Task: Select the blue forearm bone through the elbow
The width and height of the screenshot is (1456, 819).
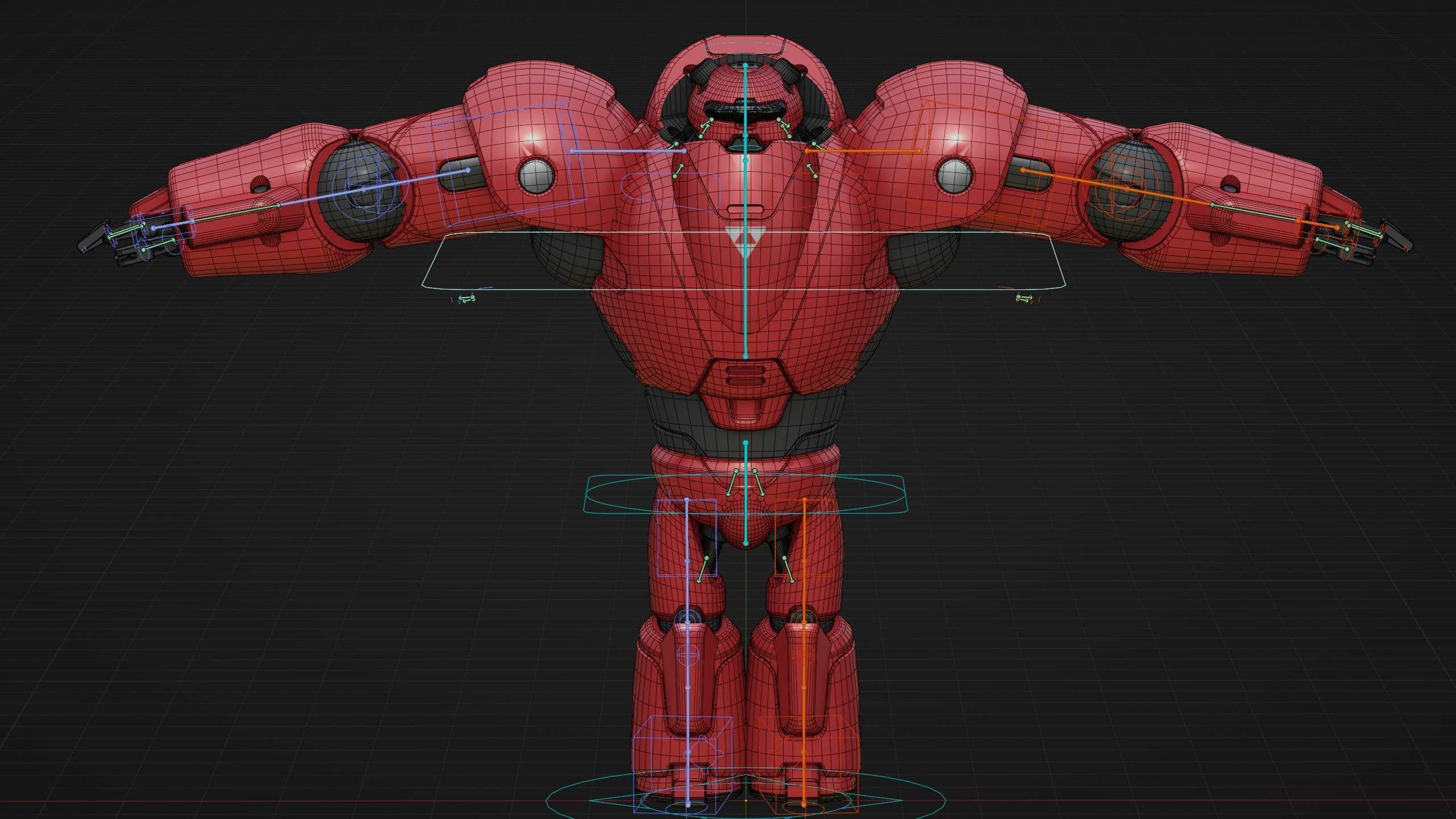Action: [373, 187]
